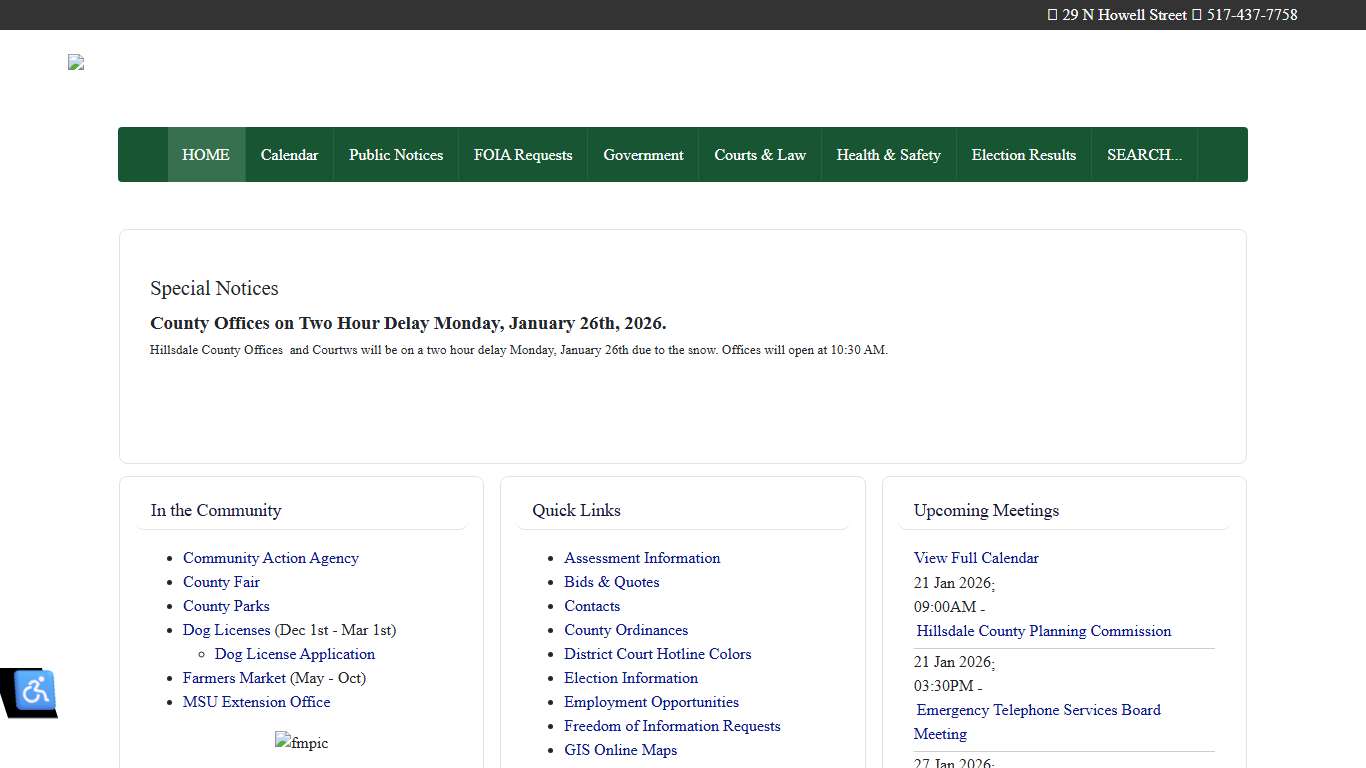Click the site logo image in header

pyautogui.click(x=76, y=62)
